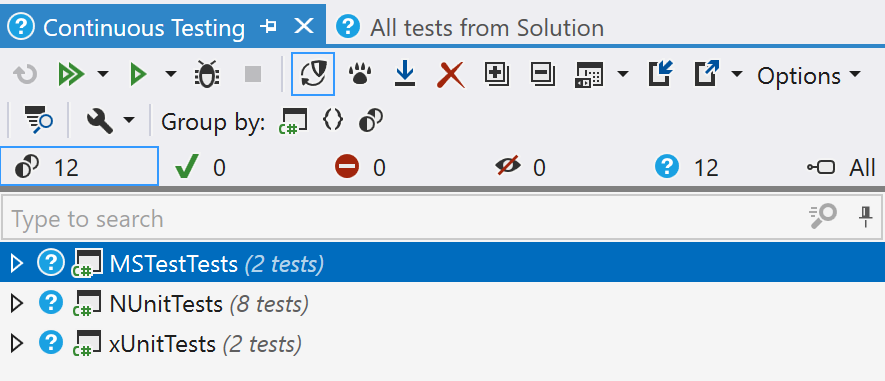Viewport: 885px width, 381px height.
Task: Select the xUnitTests project row
Action: point(442,343)
